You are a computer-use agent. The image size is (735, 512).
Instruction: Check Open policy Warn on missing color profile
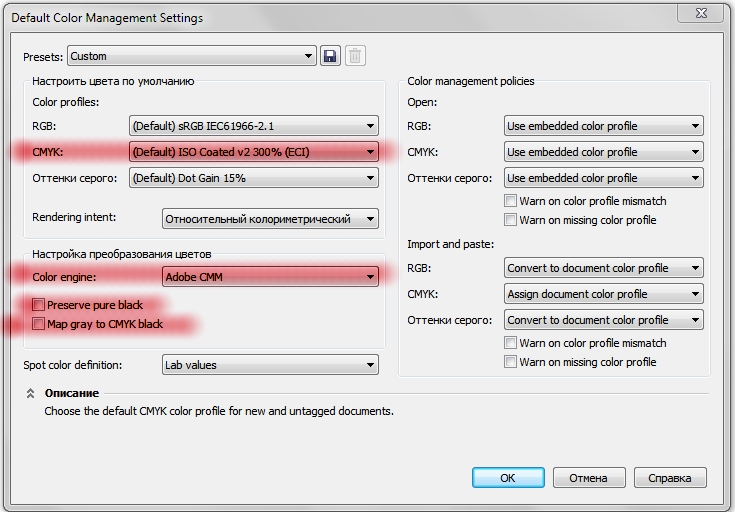510,220
